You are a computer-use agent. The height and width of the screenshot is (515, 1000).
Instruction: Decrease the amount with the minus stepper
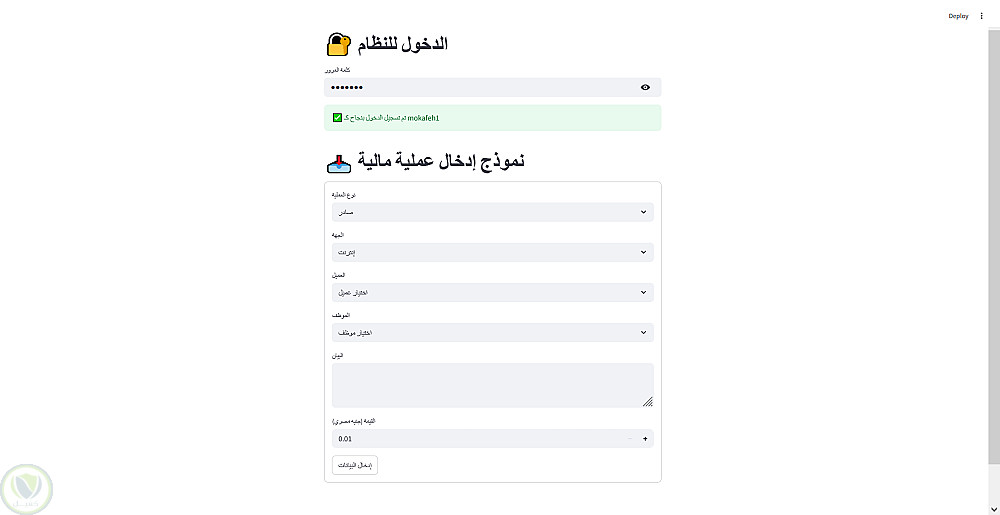pyautogui.click(x=630, y=438)
